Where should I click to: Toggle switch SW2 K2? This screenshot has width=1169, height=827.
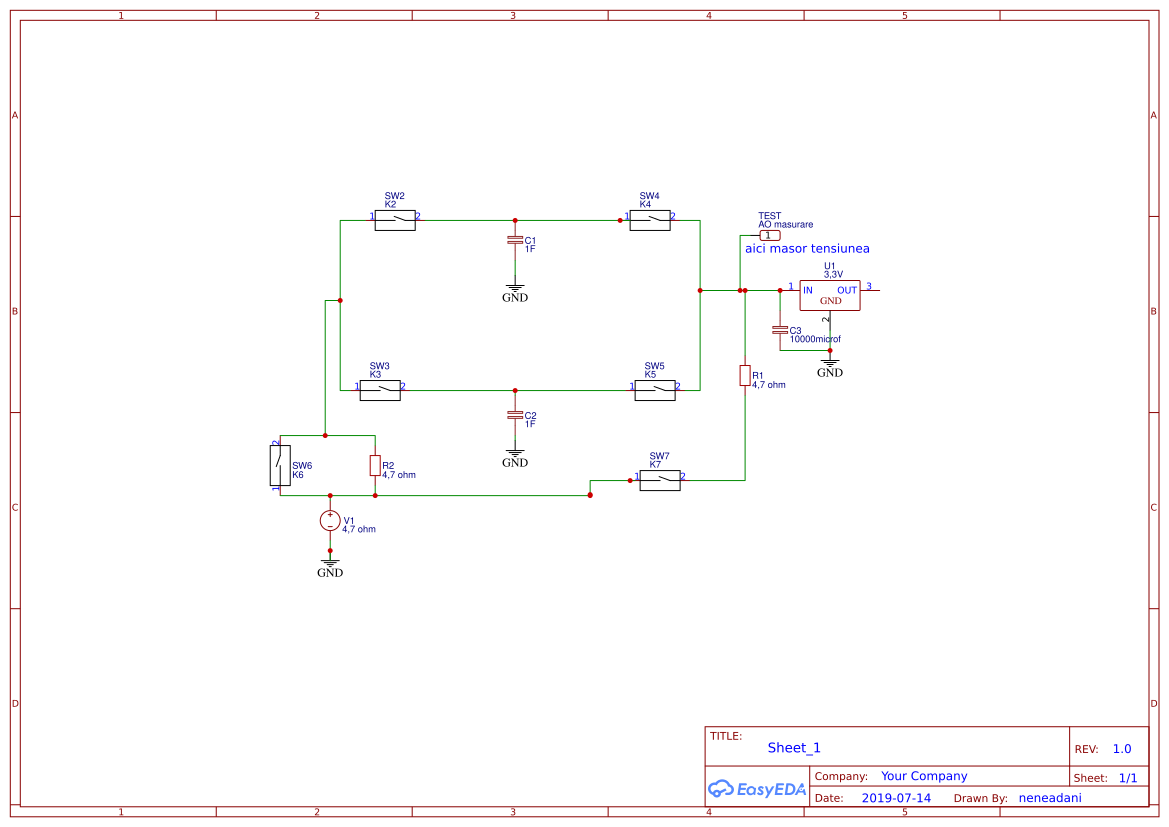[394, 220]
